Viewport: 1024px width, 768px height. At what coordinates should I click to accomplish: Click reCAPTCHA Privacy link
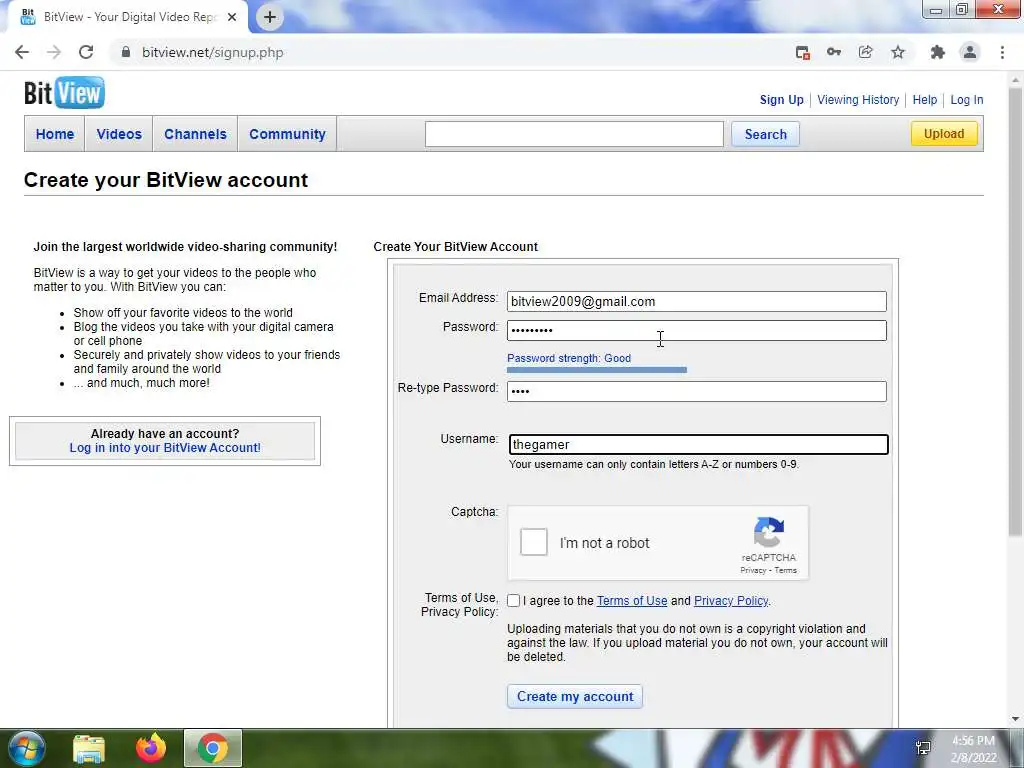753,570
